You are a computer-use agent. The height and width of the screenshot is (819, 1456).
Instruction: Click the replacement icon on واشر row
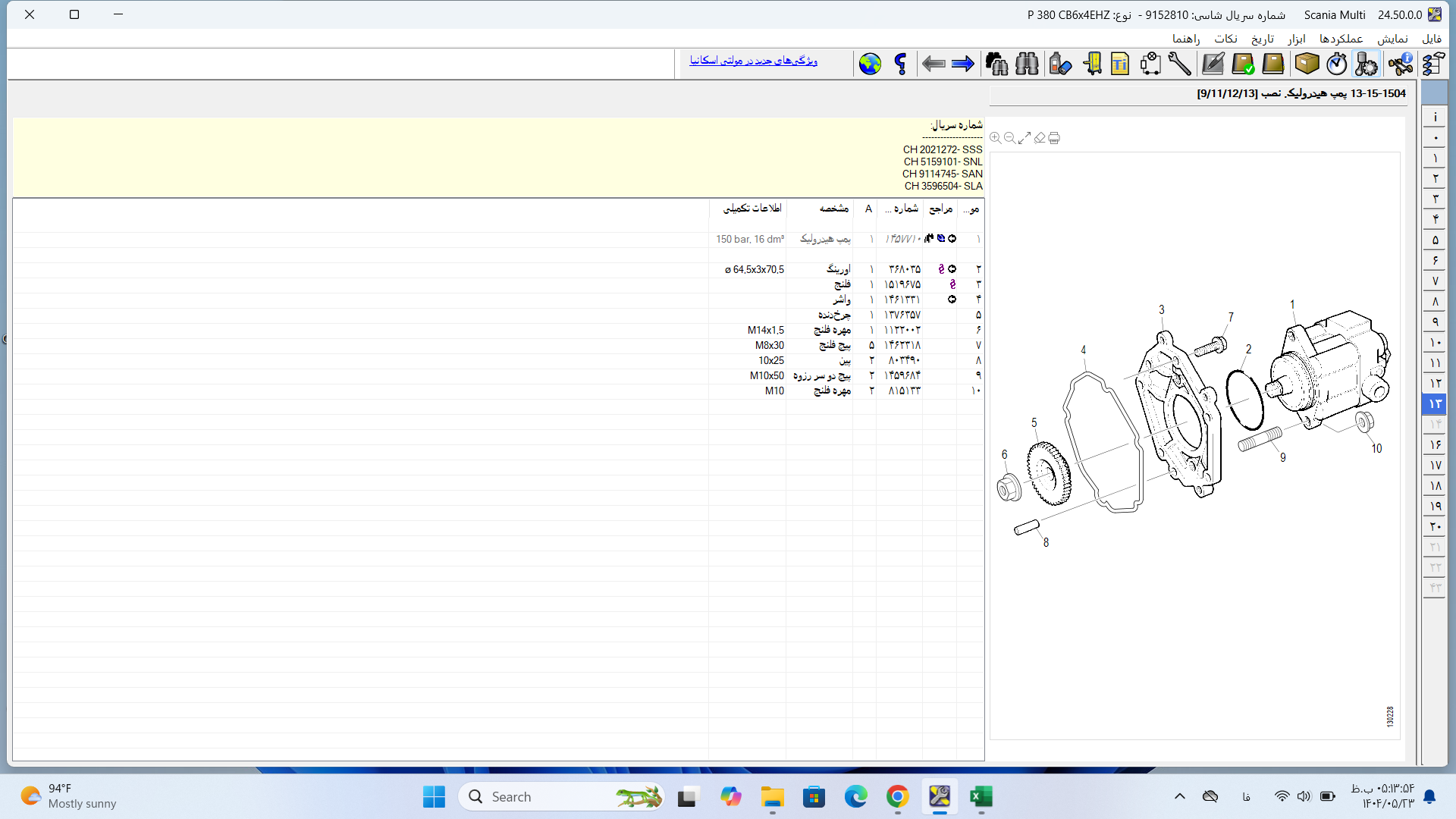point(952,300)
